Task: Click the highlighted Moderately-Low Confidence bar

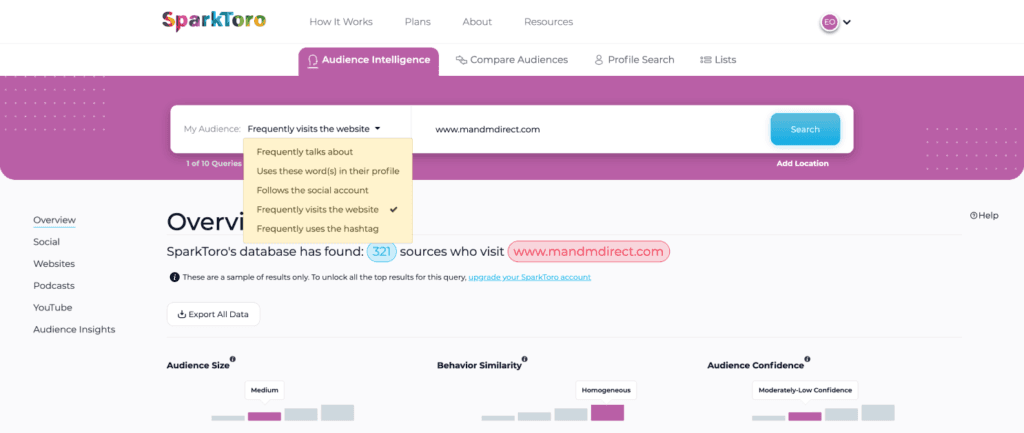Action: pyautogui.click(x=805, y=416)
